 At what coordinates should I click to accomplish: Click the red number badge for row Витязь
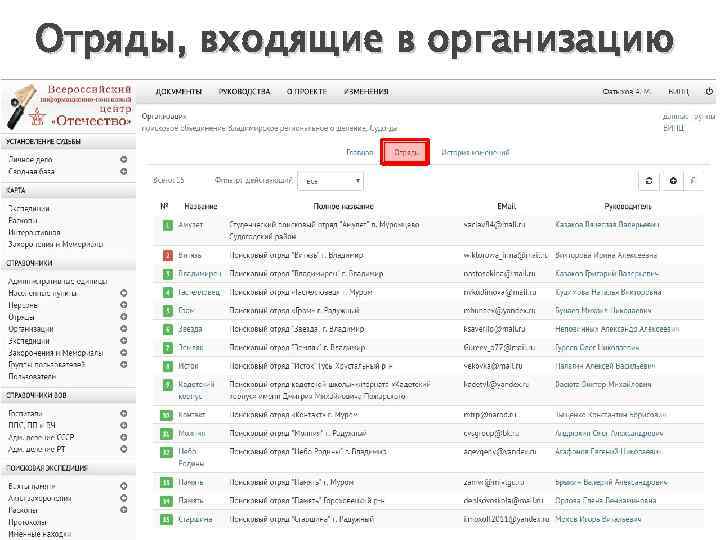click(168, 255)
